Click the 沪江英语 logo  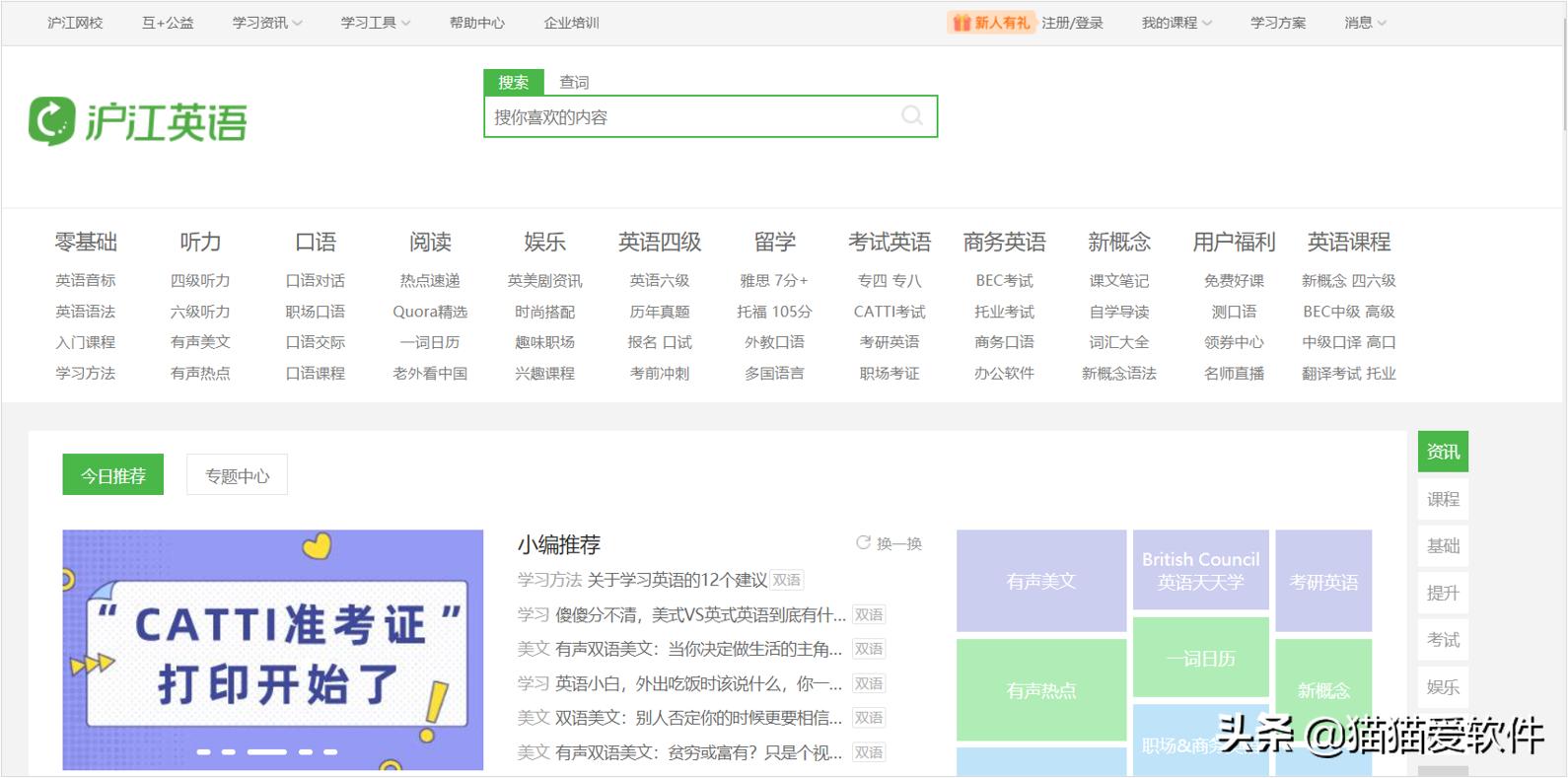pos(138,122)
